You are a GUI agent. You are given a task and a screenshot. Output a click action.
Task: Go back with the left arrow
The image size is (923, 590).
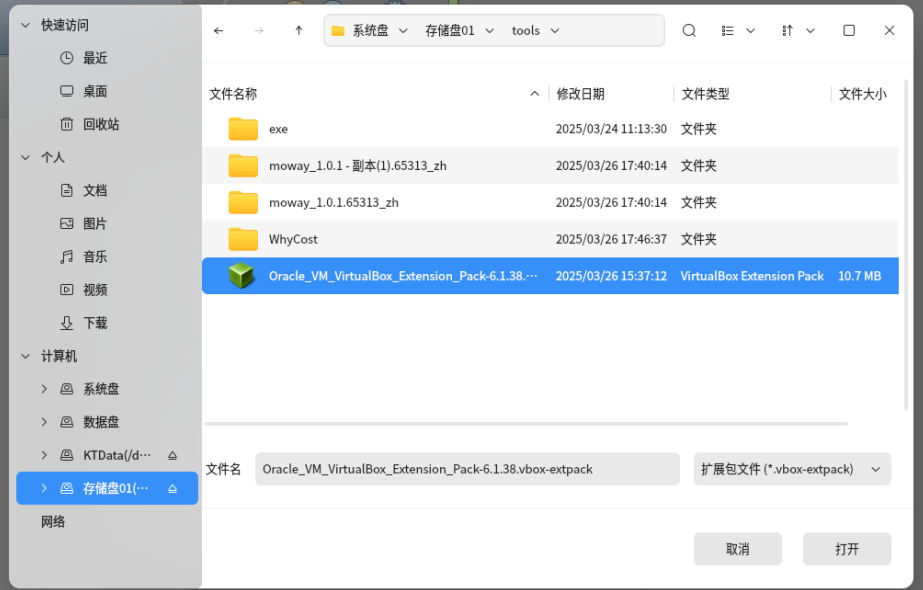tap(218, 31)
